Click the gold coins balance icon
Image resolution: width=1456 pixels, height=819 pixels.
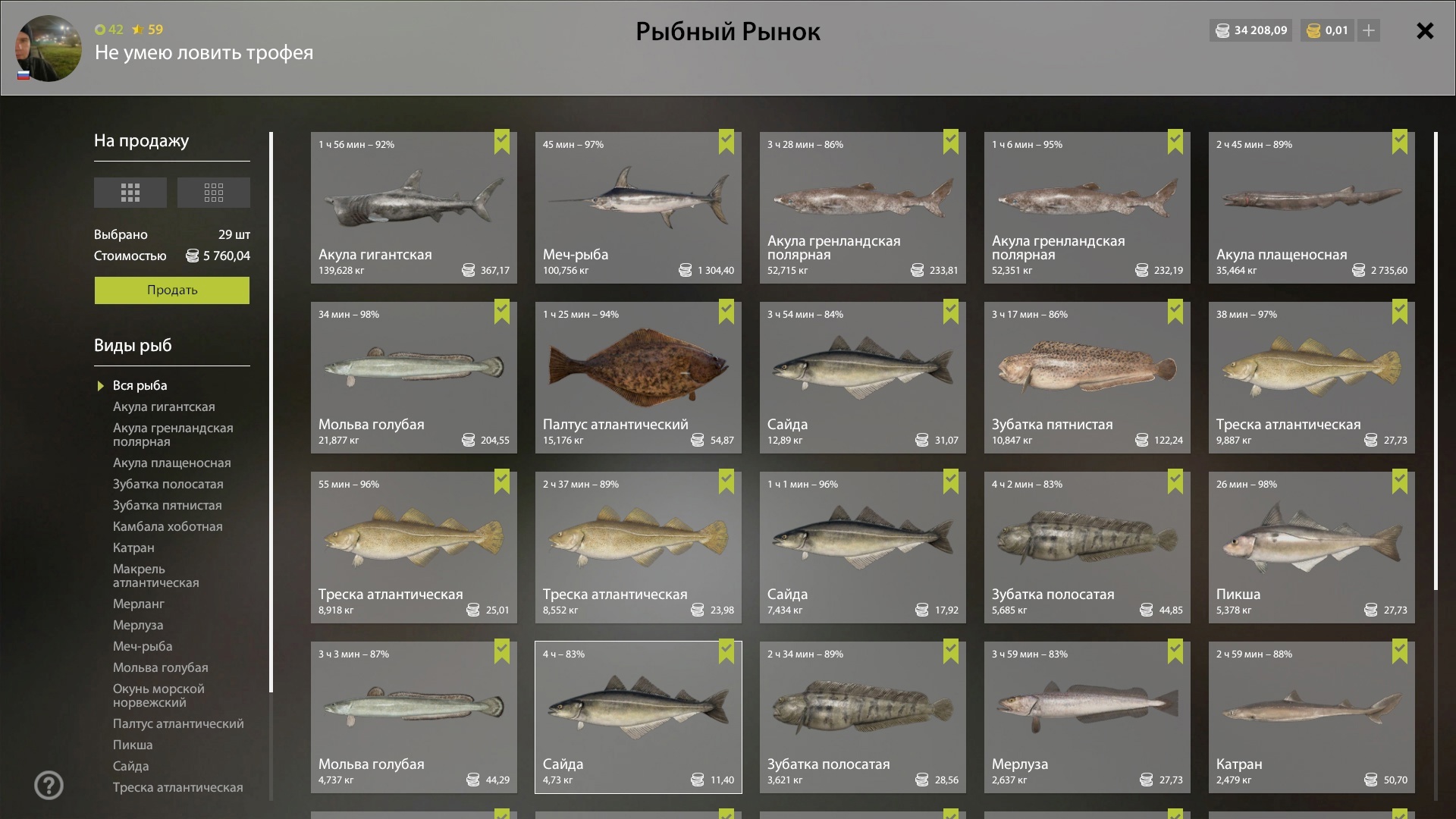click(1314, 30)
